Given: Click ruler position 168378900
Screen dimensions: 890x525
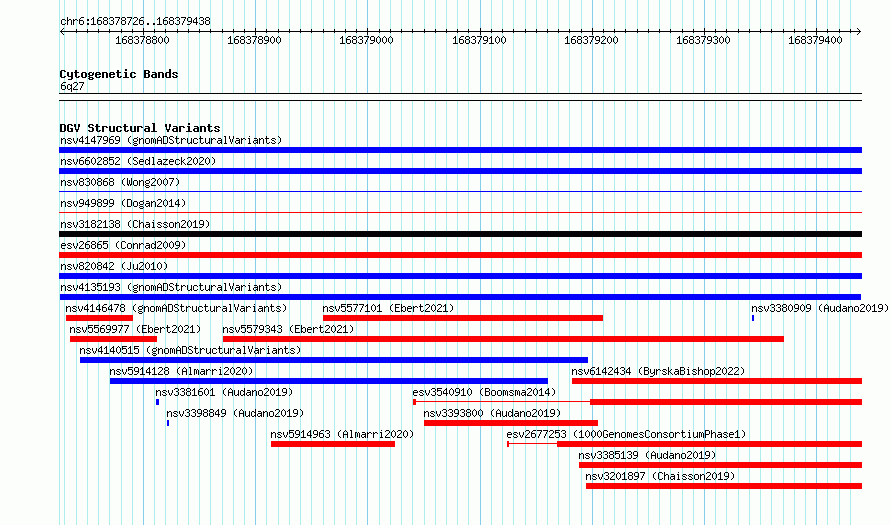Looking at the screenshot, I should 254,40.
